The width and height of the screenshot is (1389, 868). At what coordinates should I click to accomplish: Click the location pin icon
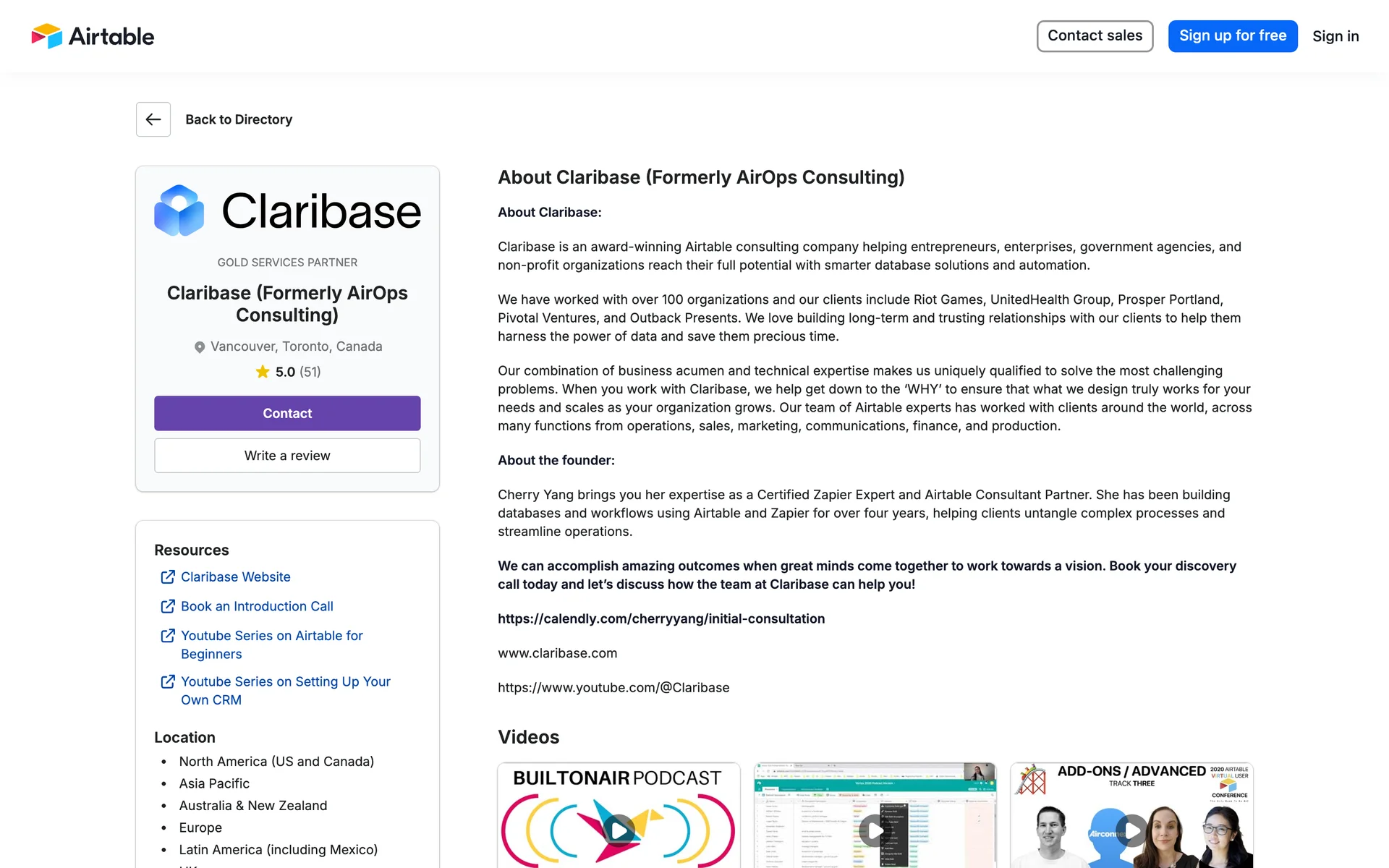(200, 347)
